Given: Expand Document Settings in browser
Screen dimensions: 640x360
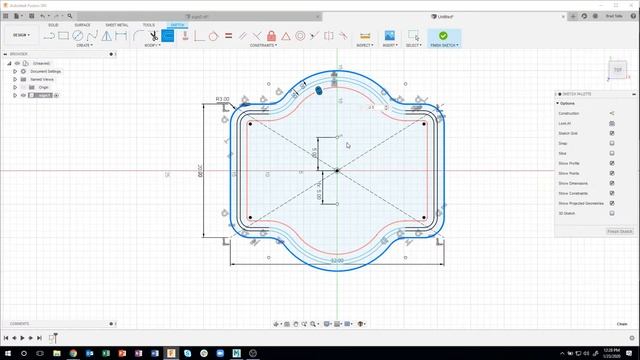Looking at the screenshot, I should 15,71.
